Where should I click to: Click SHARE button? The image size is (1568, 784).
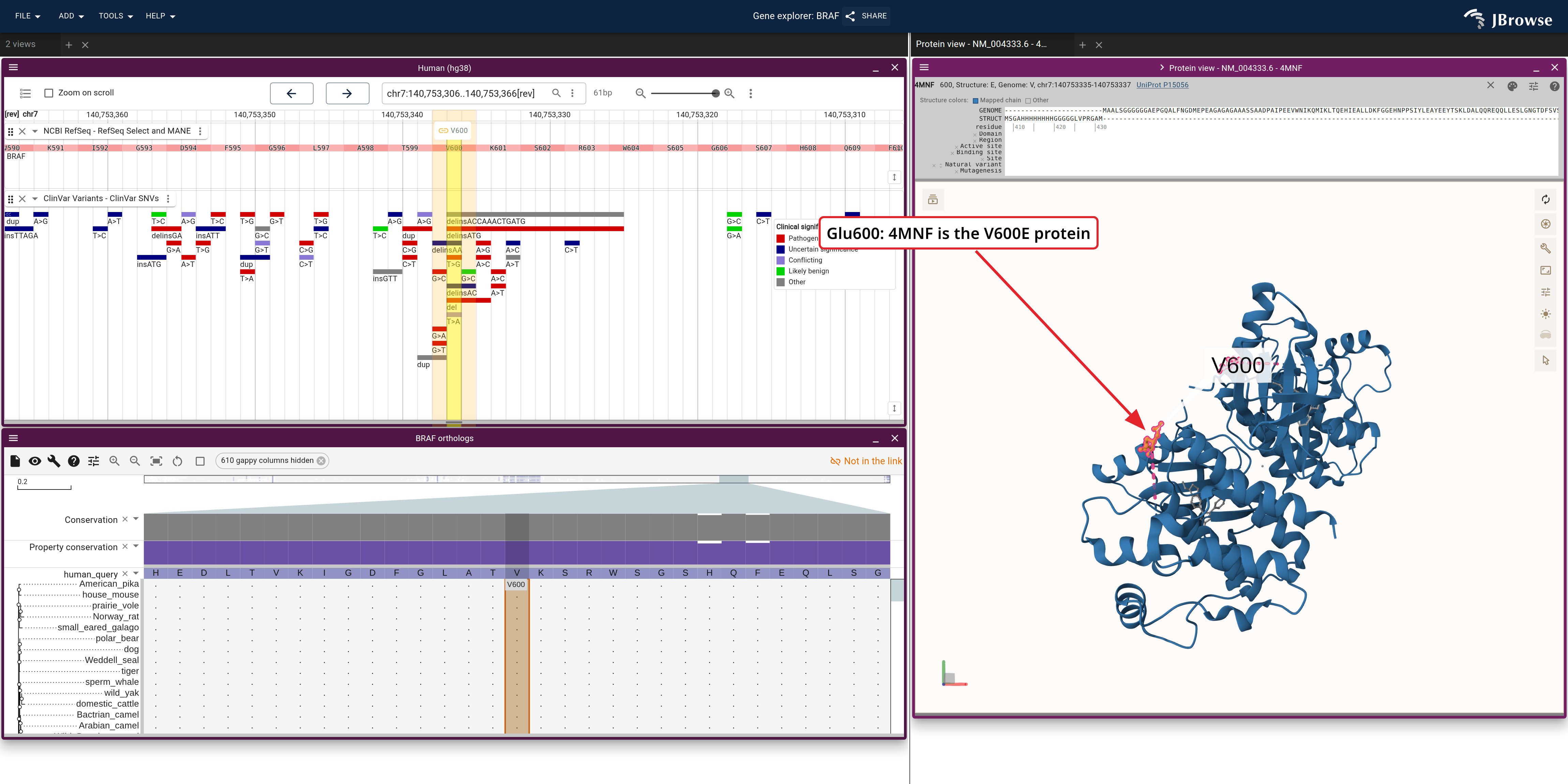(867, 16)
